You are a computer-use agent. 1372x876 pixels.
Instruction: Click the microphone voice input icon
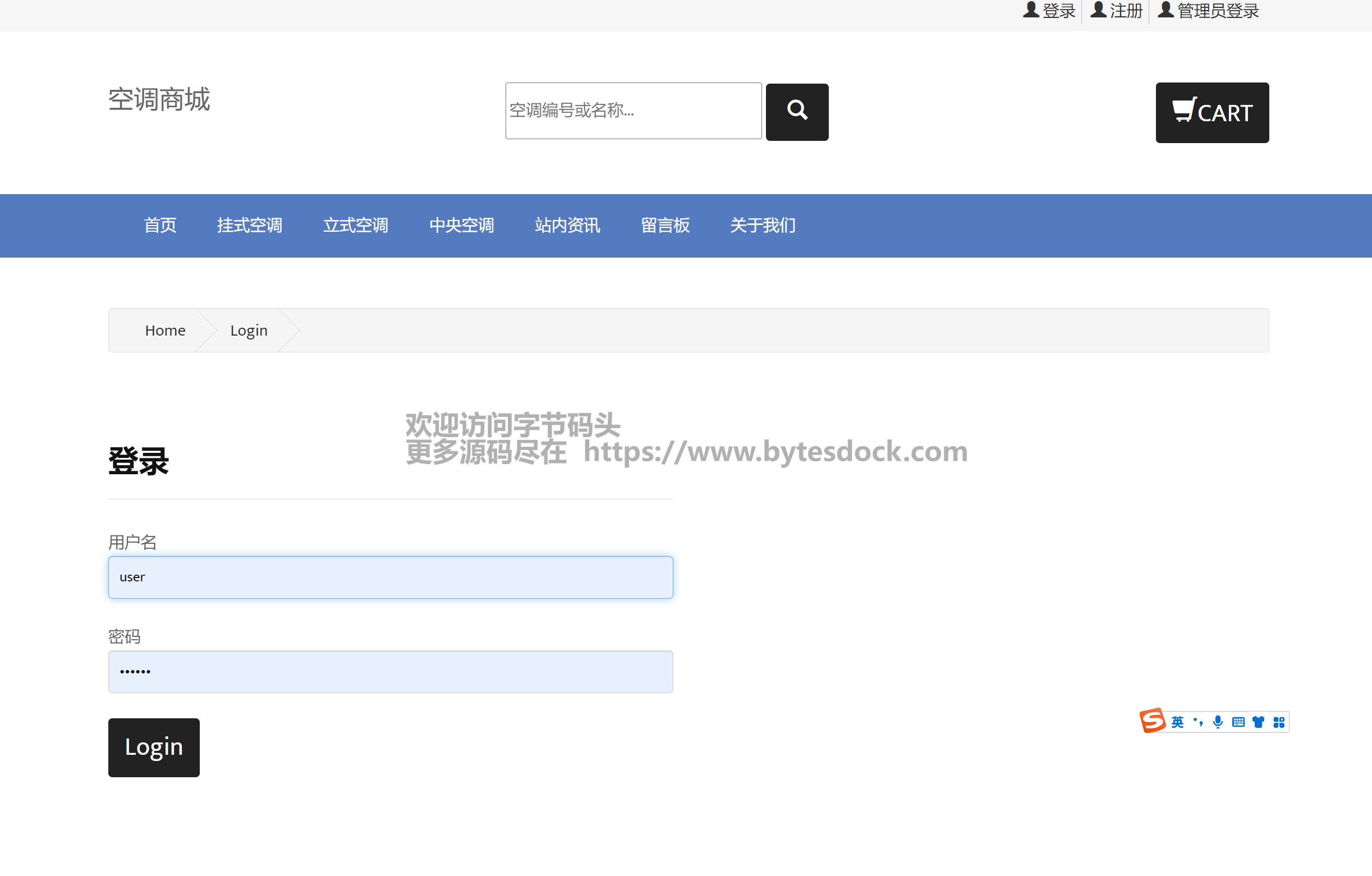pyautogui.click(x=1218, y=722)
